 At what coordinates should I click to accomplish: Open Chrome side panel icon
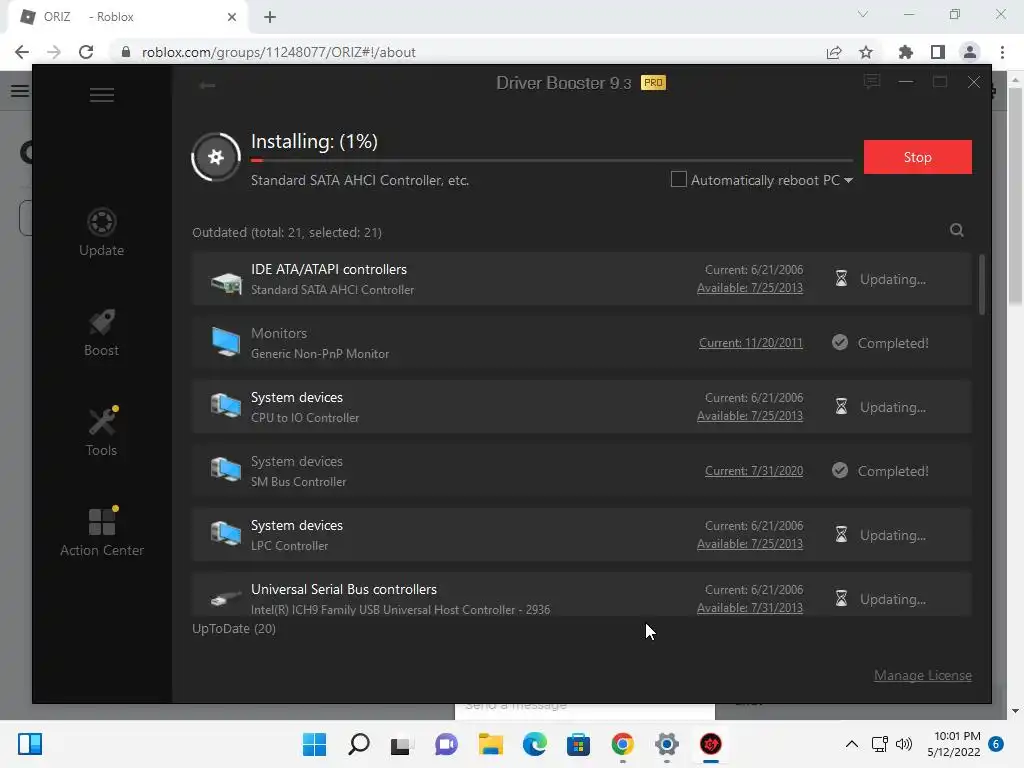(x=938, y=52)
